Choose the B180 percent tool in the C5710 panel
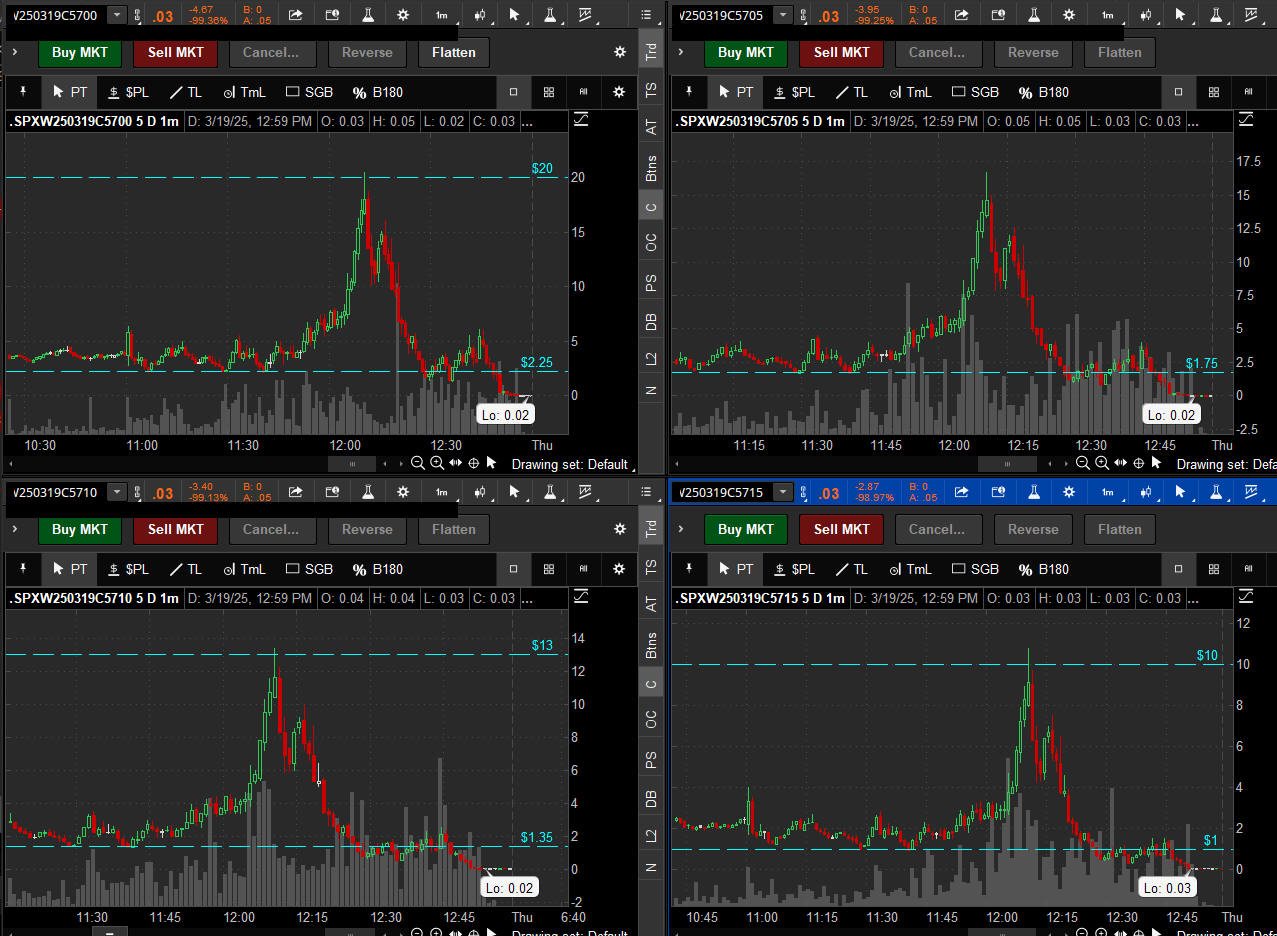The width and height of the screenshot is (1277, 936). pos(377,569)
